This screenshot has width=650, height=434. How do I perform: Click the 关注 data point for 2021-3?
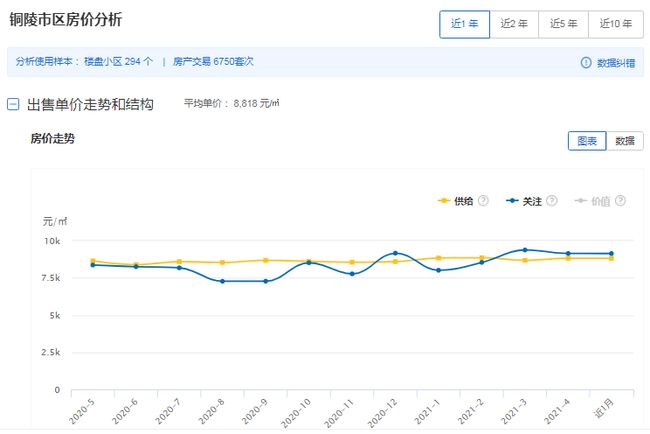(x=525, y=250)
